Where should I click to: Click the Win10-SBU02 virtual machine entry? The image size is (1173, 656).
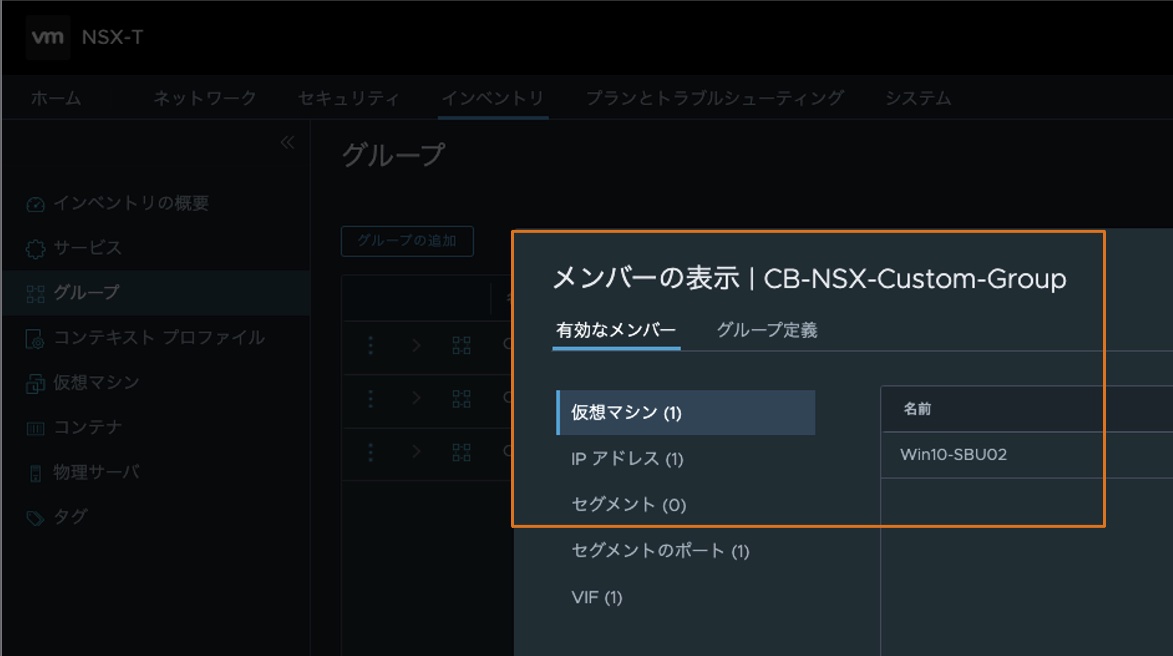(953, 455)
